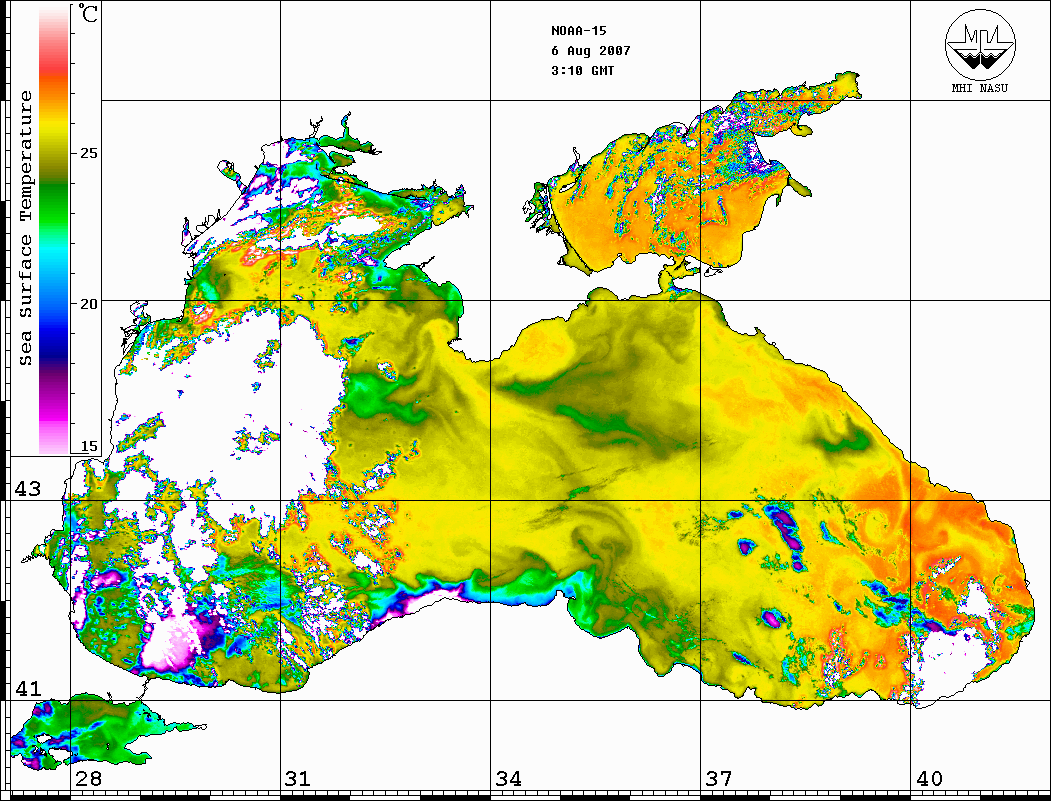The image size is (1051, 801).
Task: Click longitude label 34
Action: tap(508, 778)
